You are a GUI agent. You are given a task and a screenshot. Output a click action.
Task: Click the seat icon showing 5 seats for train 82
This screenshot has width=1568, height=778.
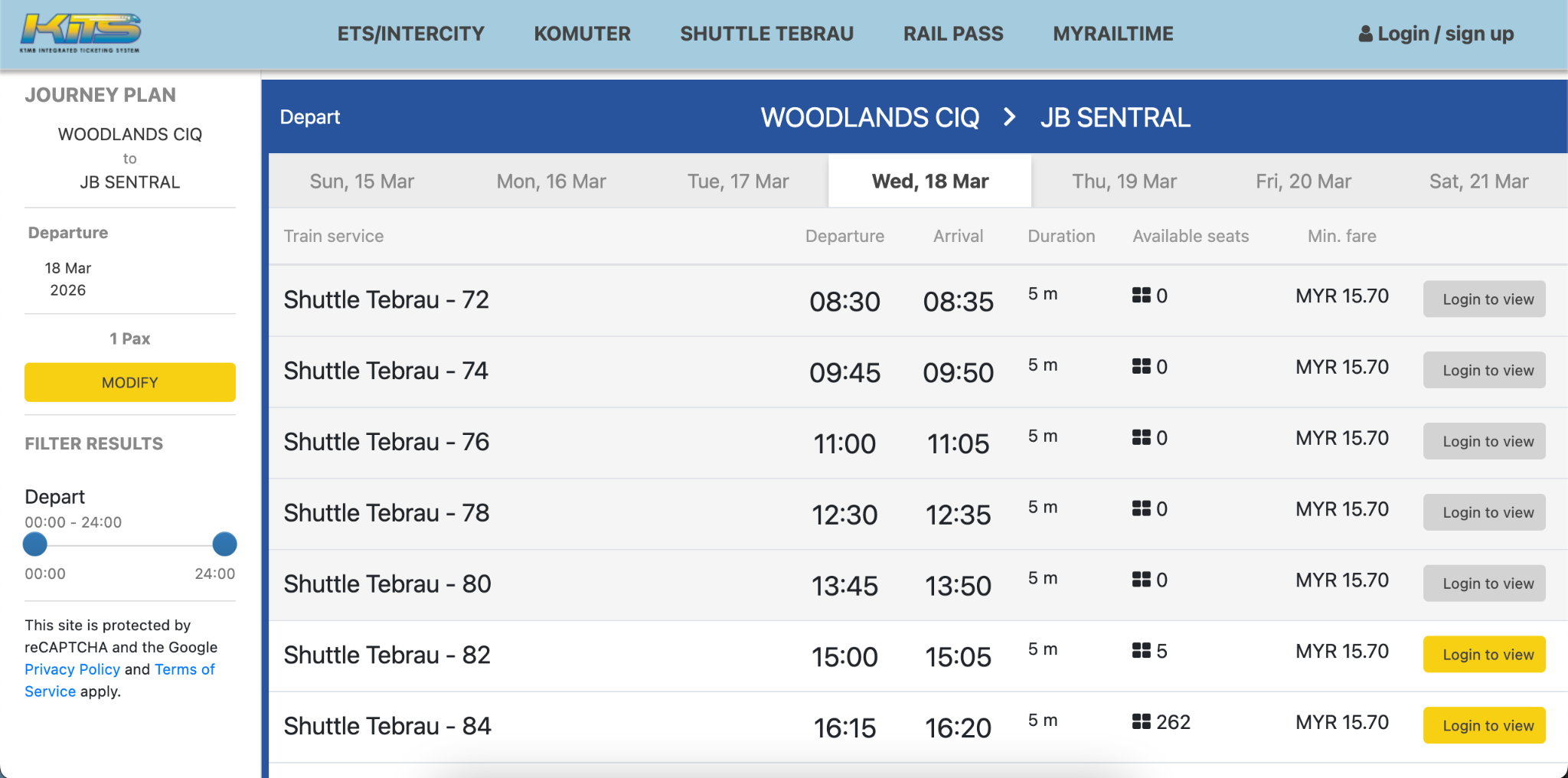point(1141,650)
